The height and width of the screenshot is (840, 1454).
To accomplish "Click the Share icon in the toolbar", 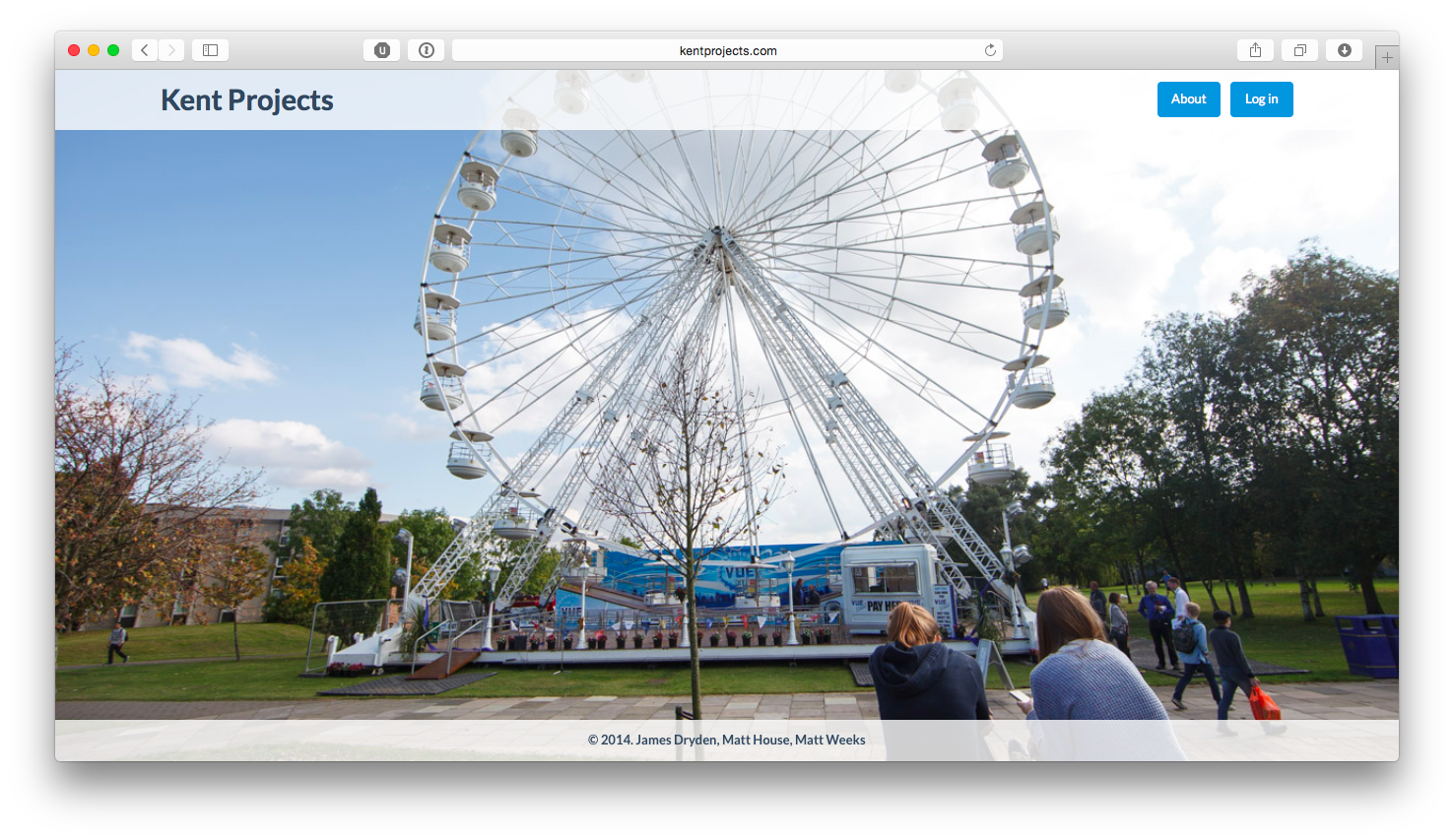I will point(1254,49).
